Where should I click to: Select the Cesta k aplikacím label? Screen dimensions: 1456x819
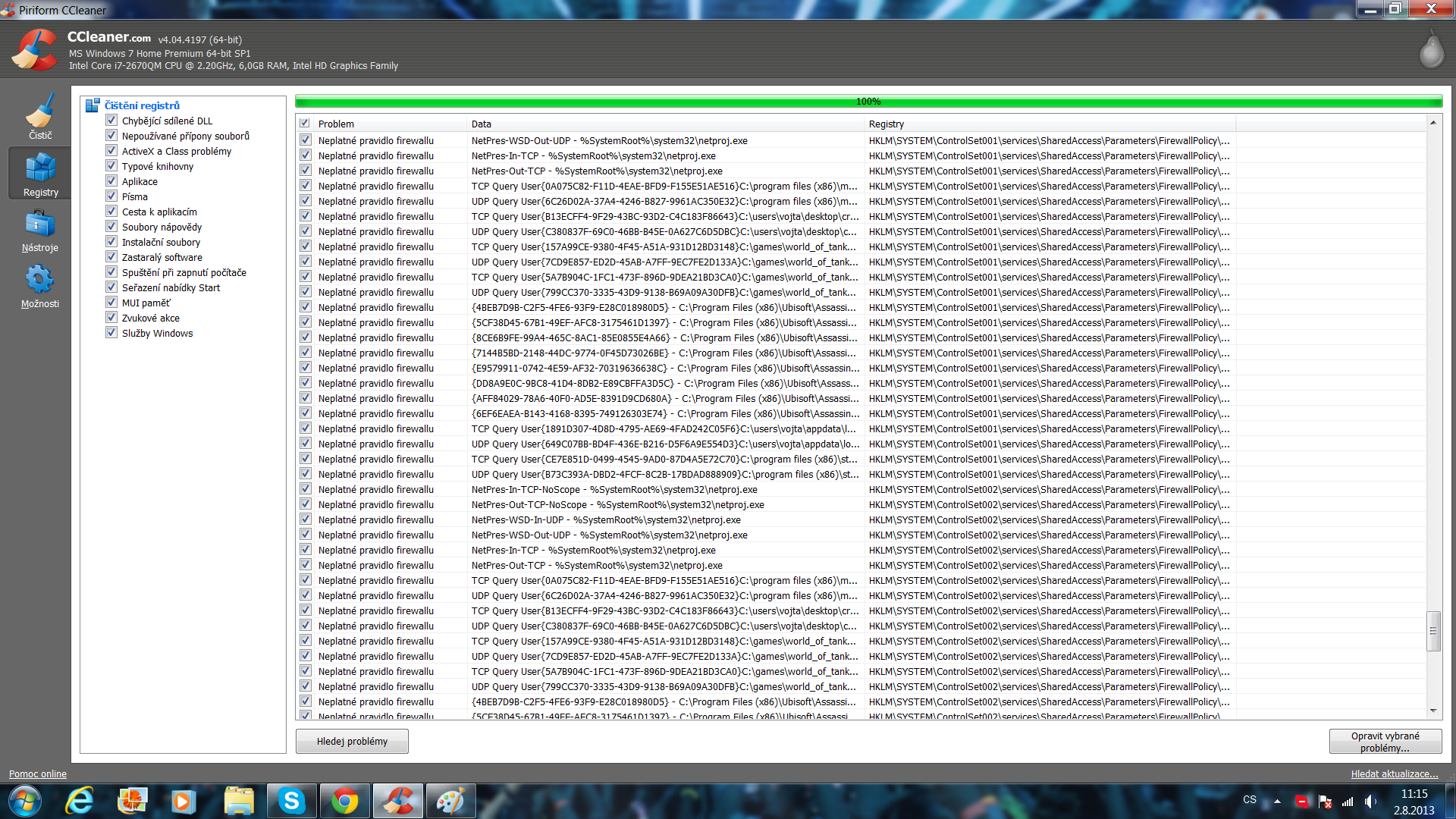[x=159, y=212]
